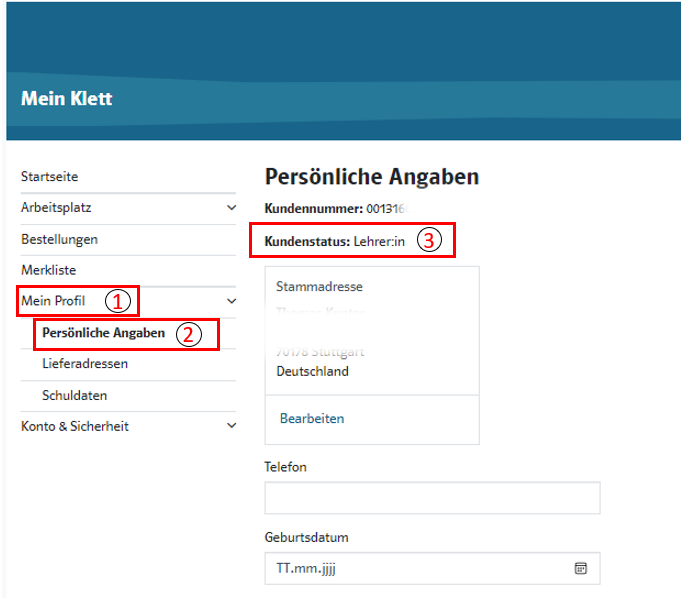This screenshot has height=601, width=681.
Task: Click the circled number 2 annotation
Action: [x=189, y=334]
